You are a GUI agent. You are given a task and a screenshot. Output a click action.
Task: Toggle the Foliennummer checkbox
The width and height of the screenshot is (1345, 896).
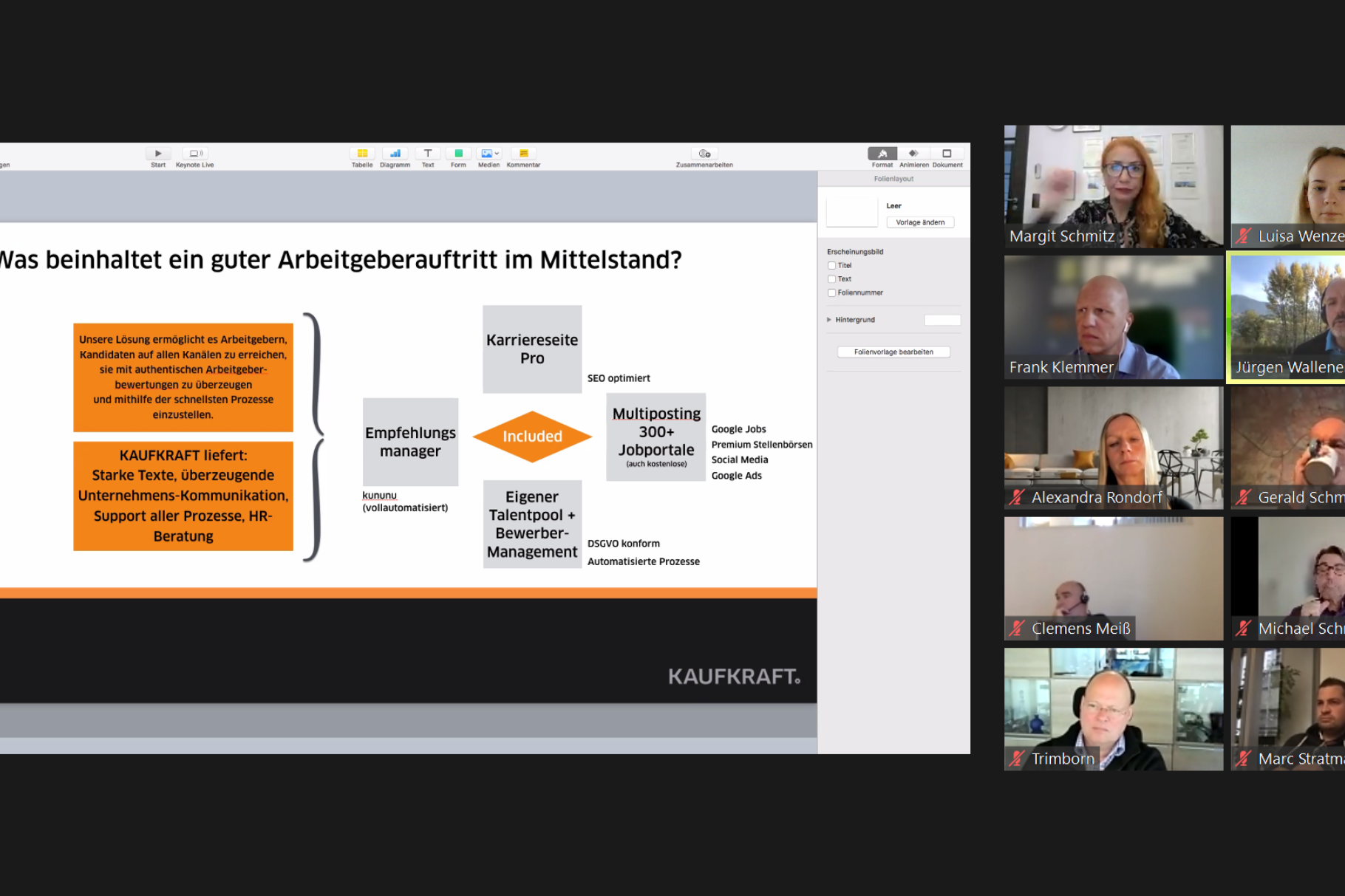coord(831,293)
